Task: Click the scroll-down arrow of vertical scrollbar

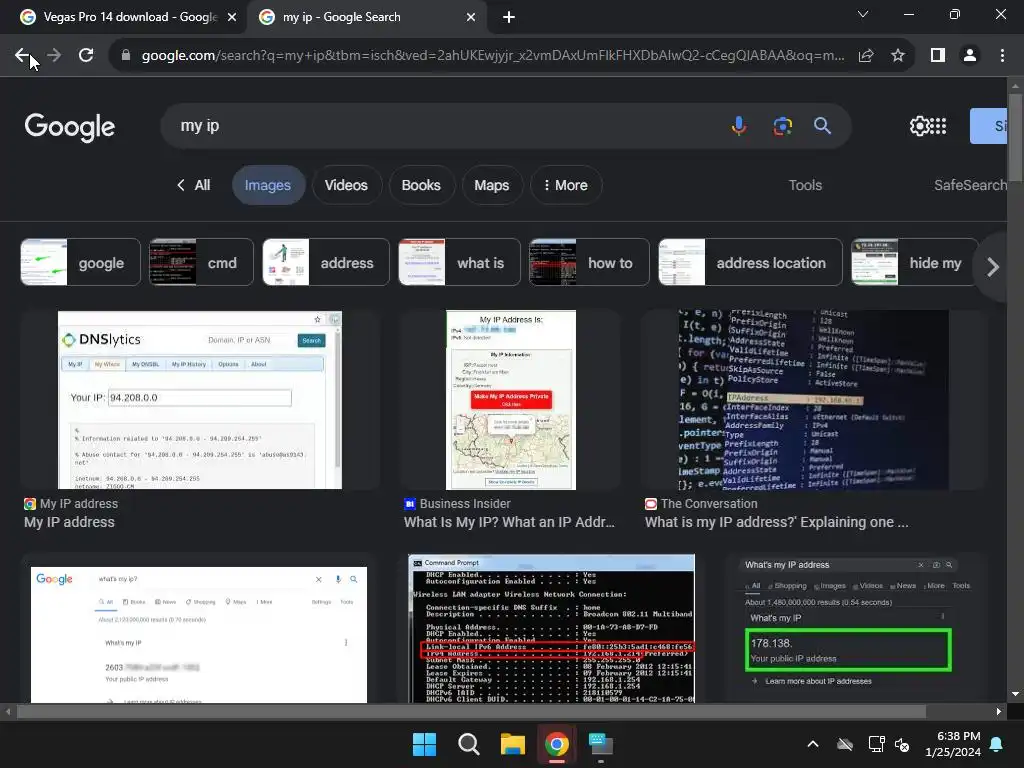Action: pos(1015,694)
